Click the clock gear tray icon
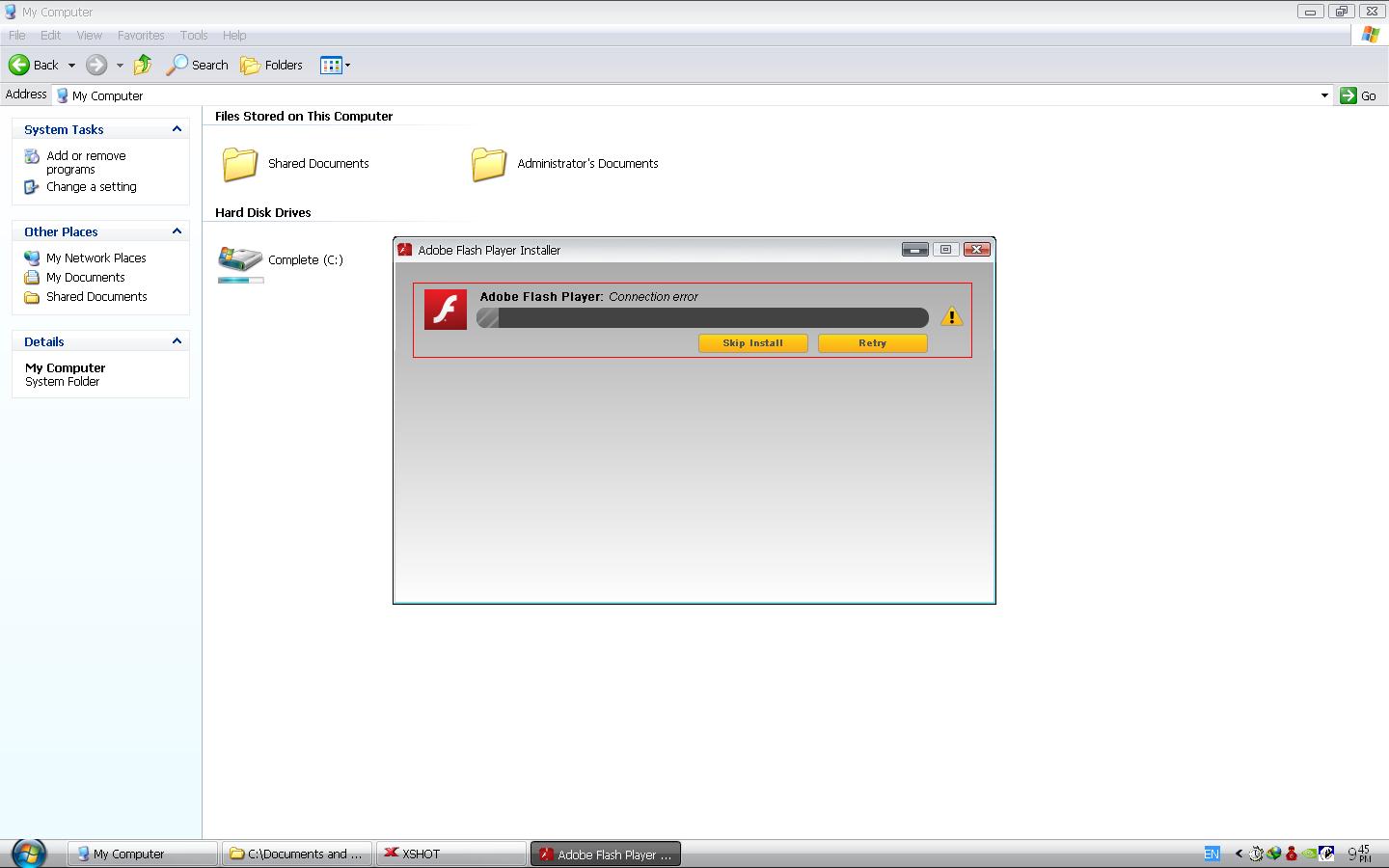This screenshot has height=868, width=1389. (1256, 854)
